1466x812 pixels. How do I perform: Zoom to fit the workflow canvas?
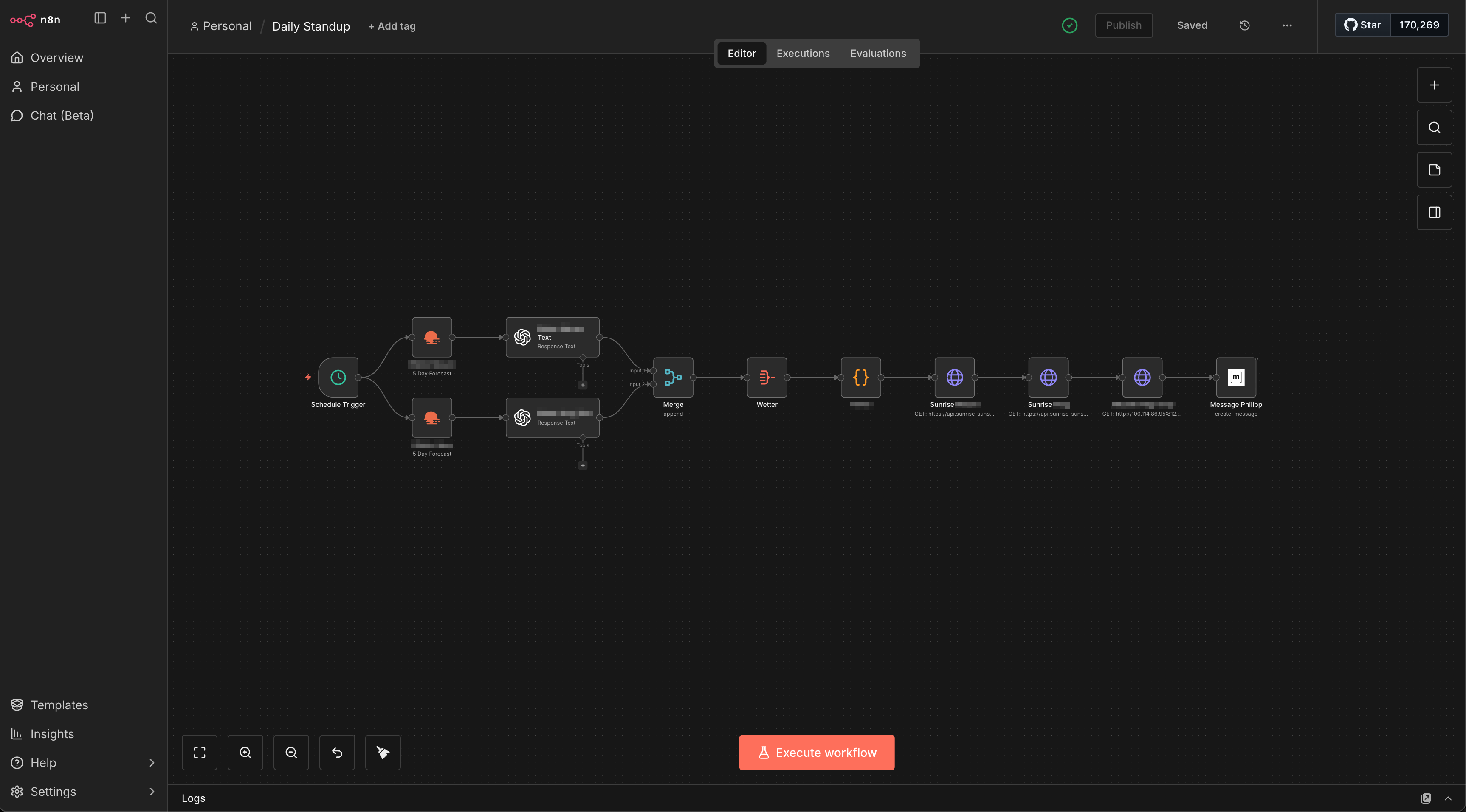tap(199, 752)
